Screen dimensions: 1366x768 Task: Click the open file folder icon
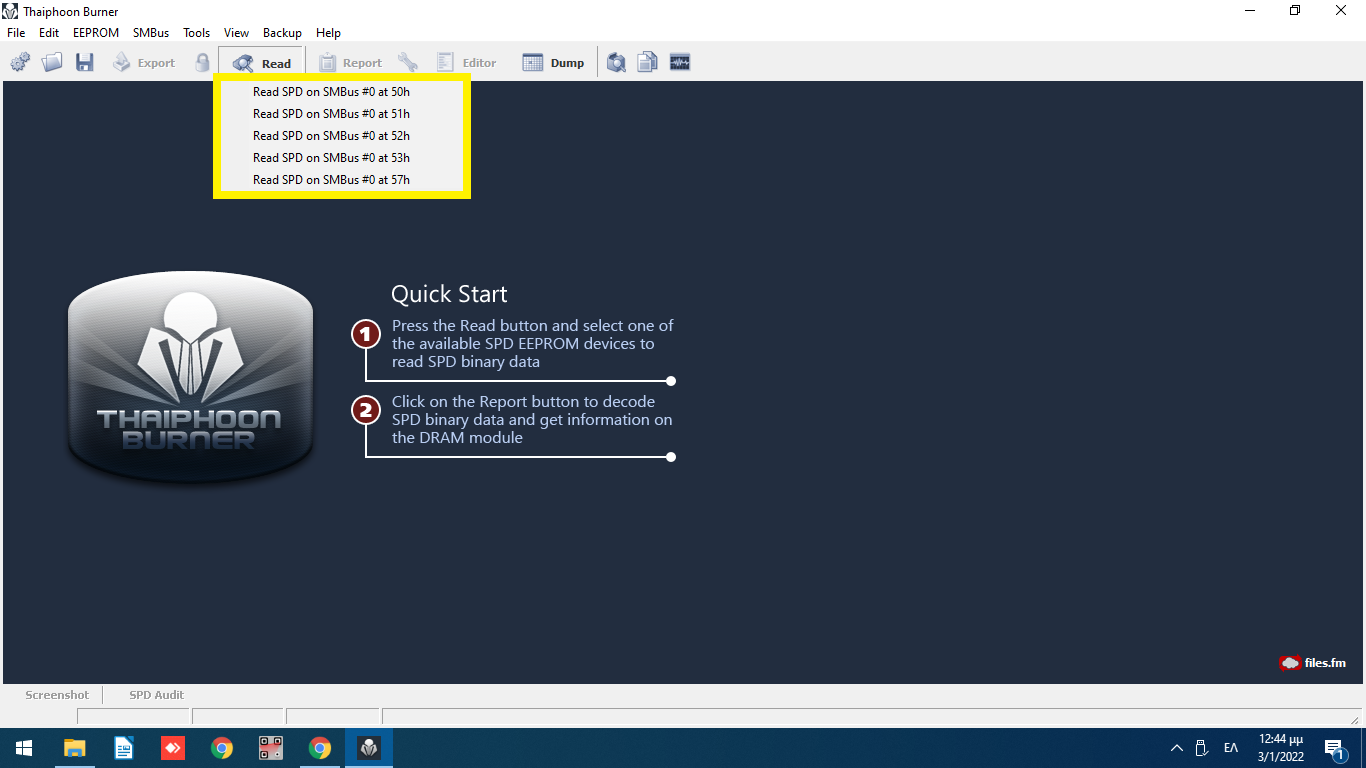point(52,63)
